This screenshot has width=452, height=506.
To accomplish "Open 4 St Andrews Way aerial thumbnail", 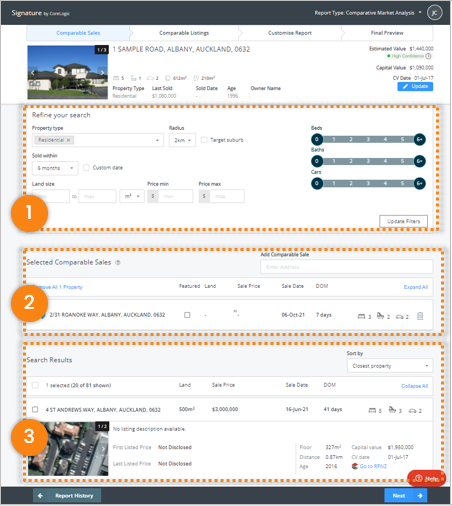I will pyautogui.click(x=68, y=449).
